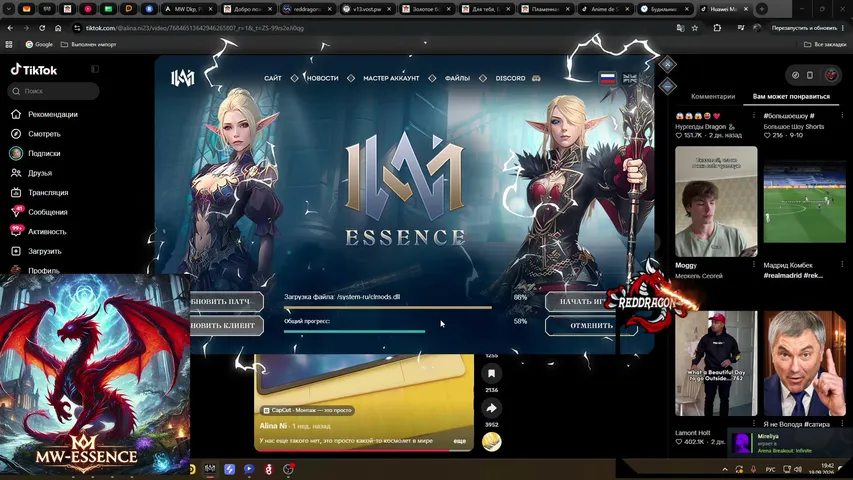Open ФАЙЛЫ in the launcher menu
The height and width of the screenshot is (480, 853).
click(457, 78)
